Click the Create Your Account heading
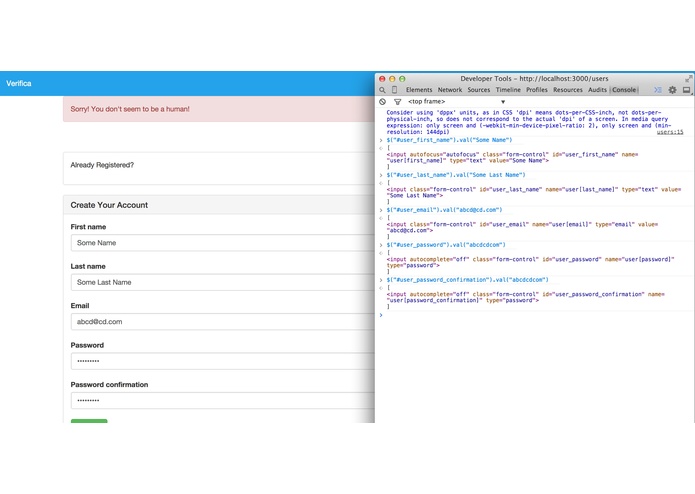 click(109, 205)
